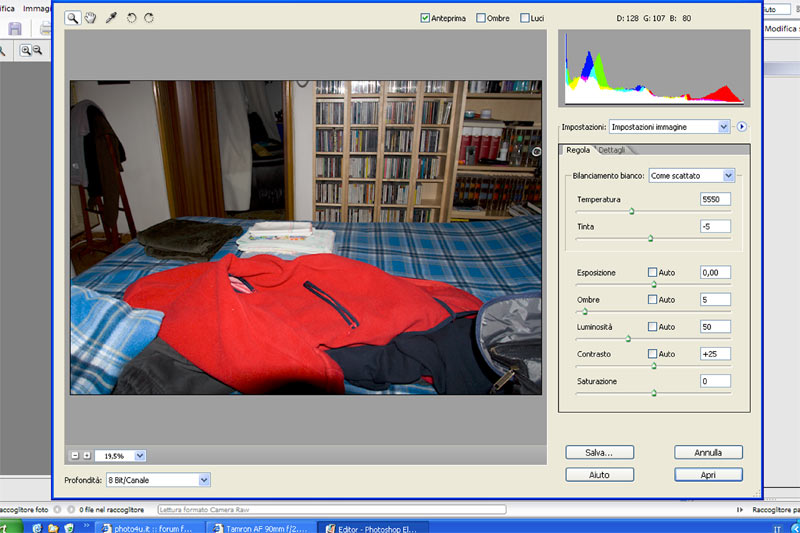Viewport: 800px width, 533px height.
Task: Check Auto for Esposizione
Action: pyautogui.click(x=652, y=272)
